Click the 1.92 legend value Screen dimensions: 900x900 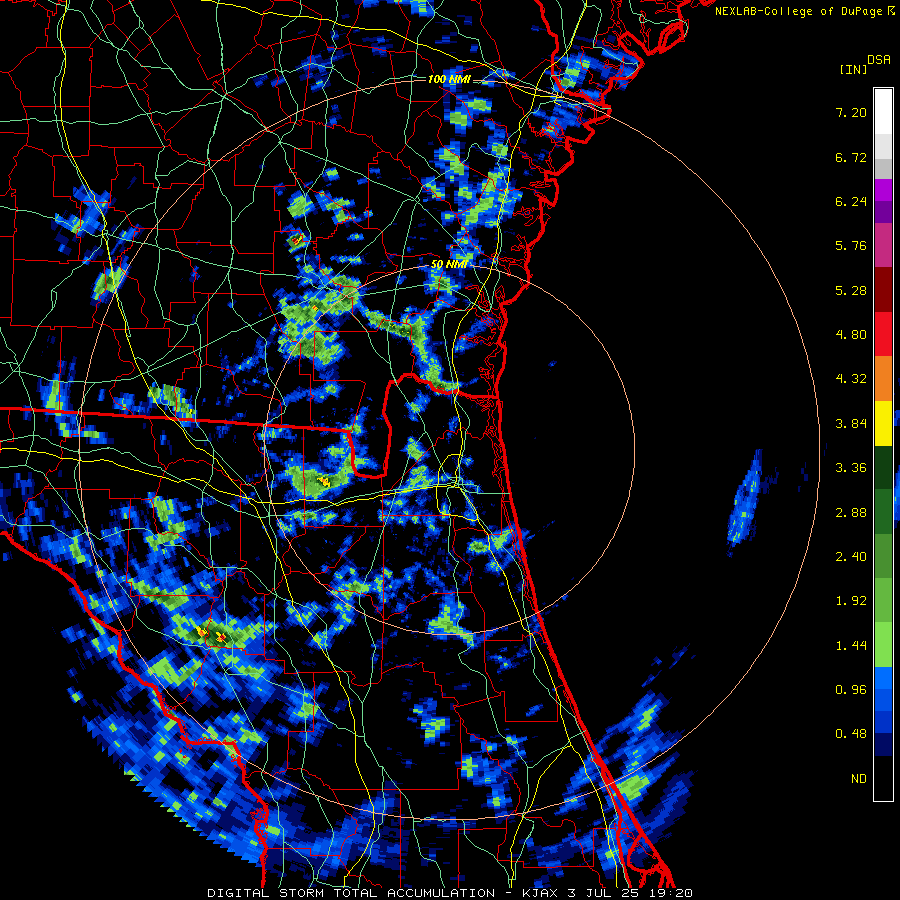851,601
